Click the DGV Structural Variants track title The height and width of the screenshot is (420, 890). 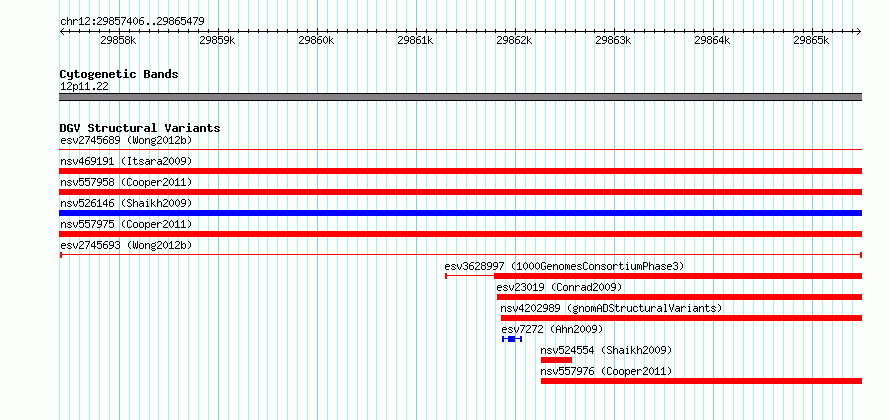pos(140,128)
